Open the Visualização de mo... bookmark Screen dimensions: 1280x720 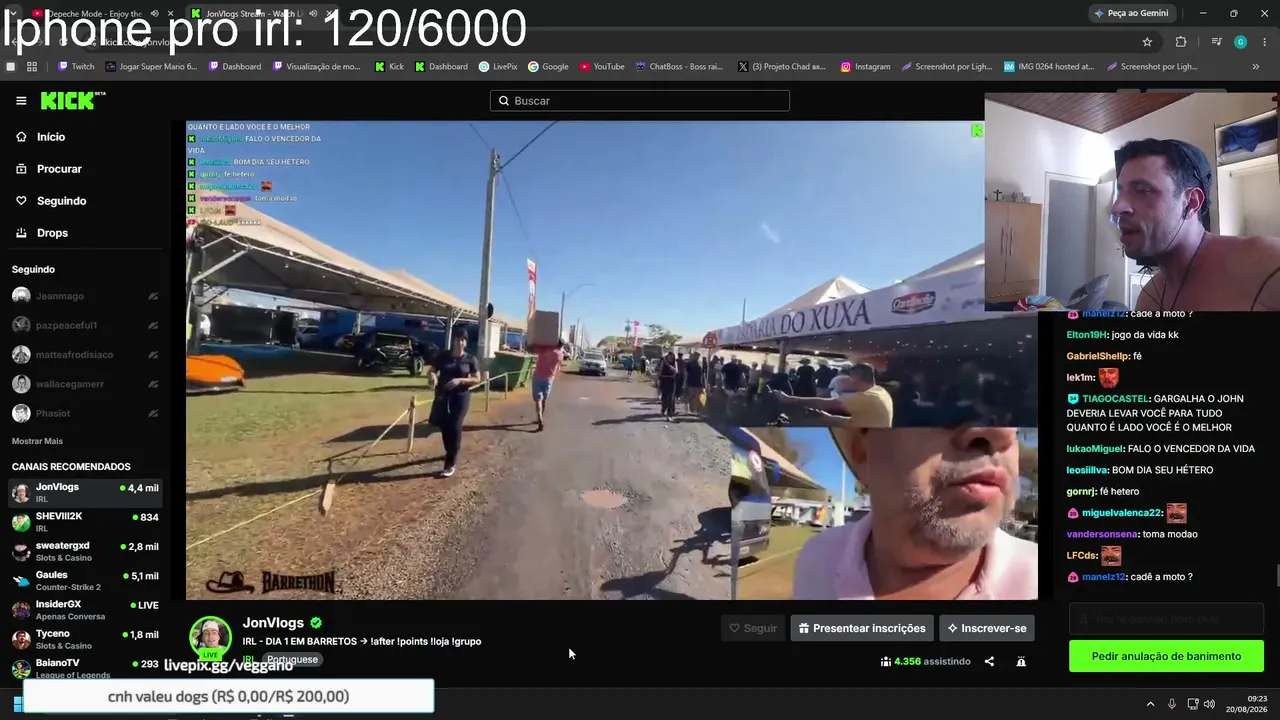click(315, 67)
